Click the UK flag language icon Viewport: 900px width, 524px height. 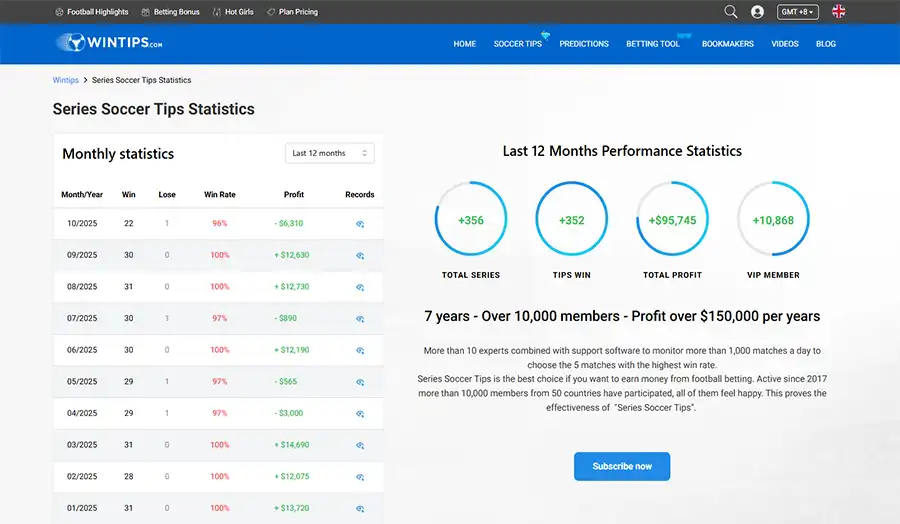tap(838, 12)
